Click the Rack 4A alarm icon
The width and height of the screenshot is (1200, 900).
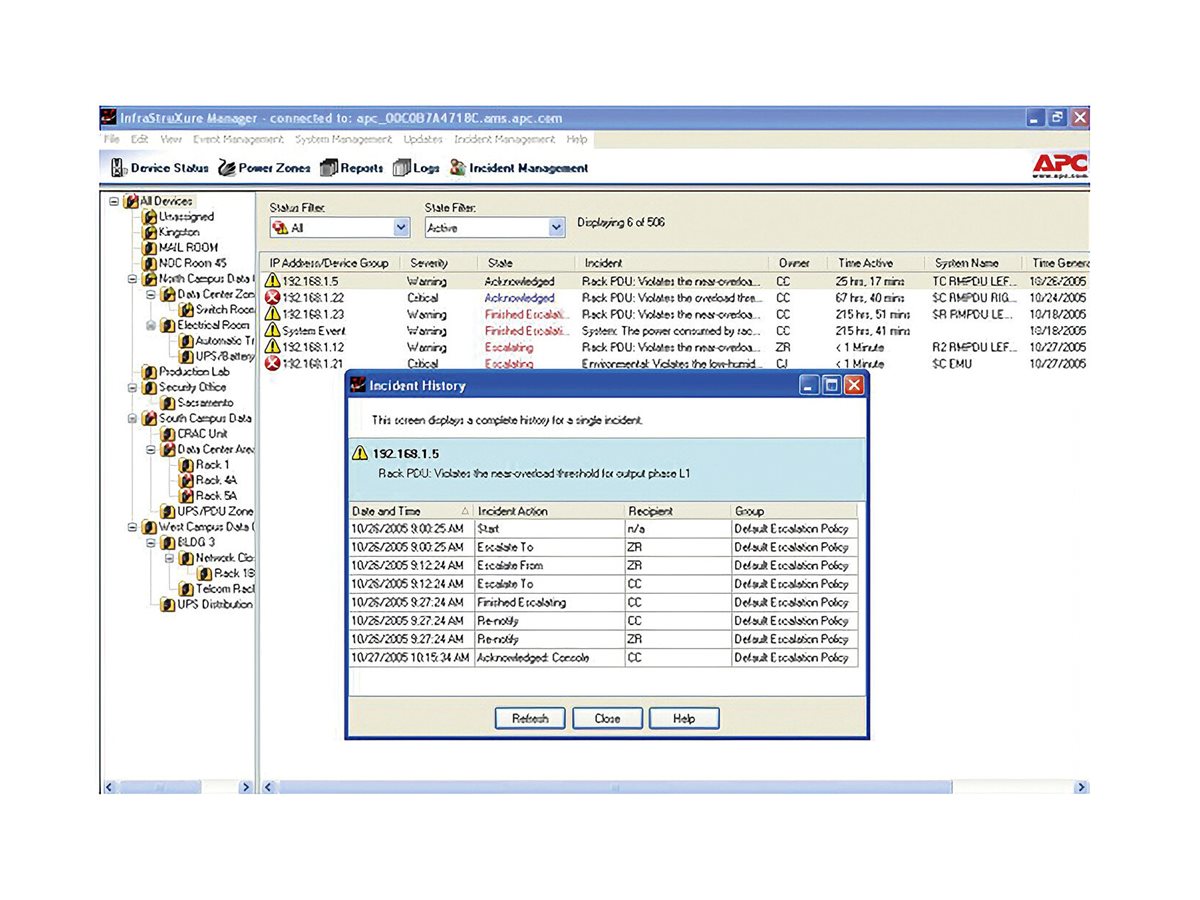tap(186, 480)
